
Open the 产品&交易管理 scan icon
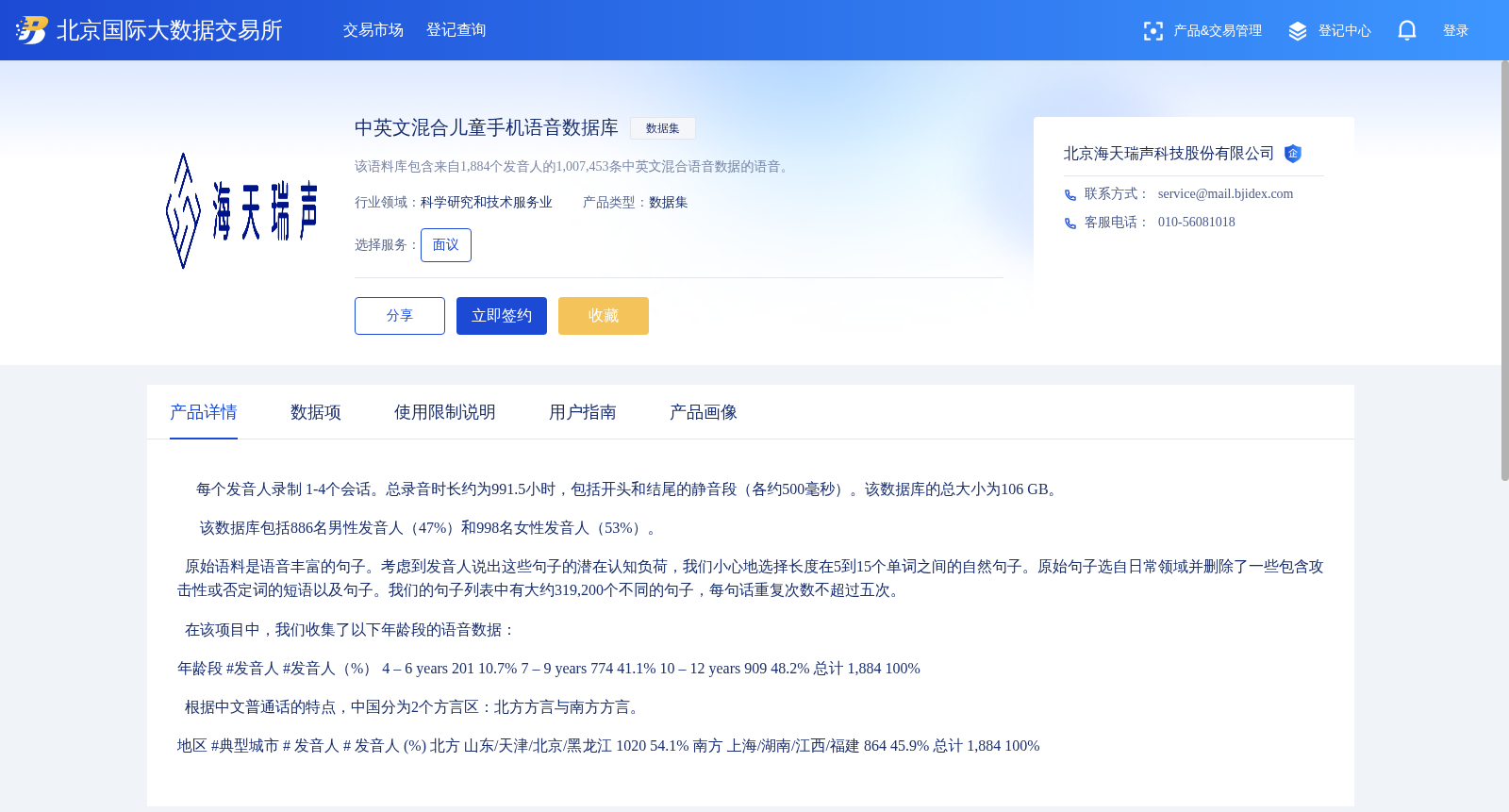tap(1152, 31)
